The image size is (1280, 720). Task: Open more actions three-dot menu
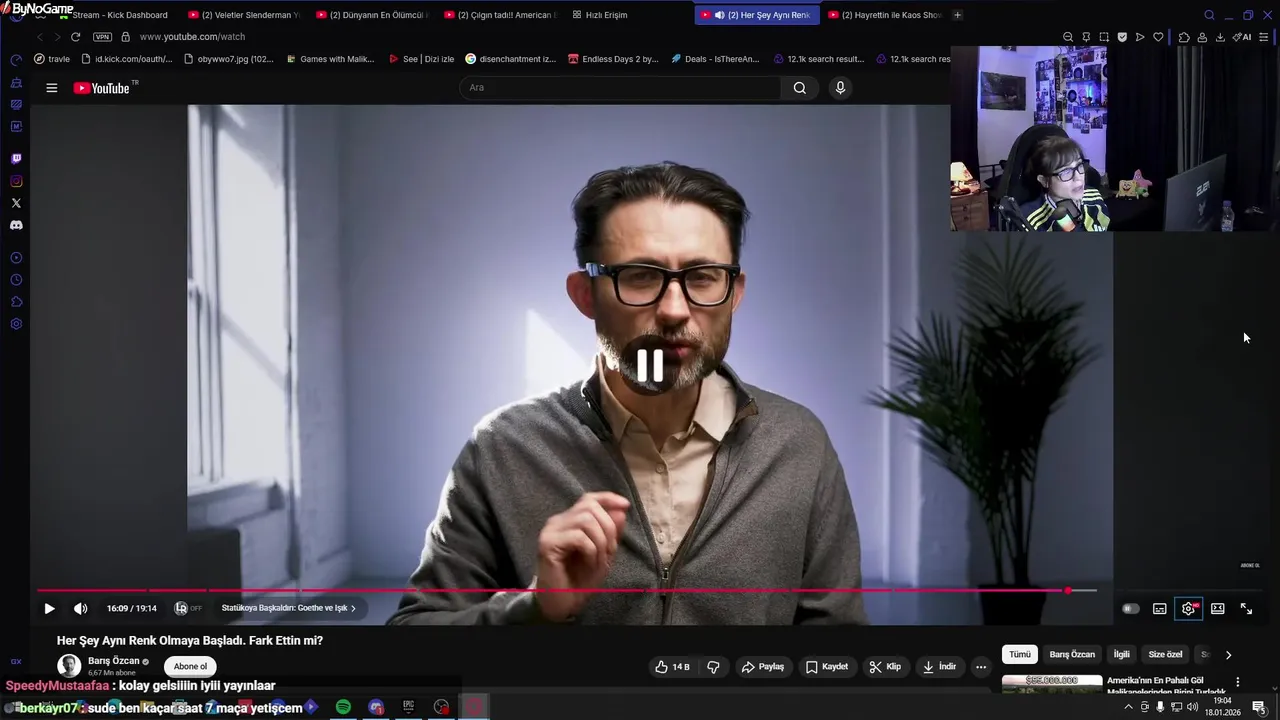pos(981,667)
